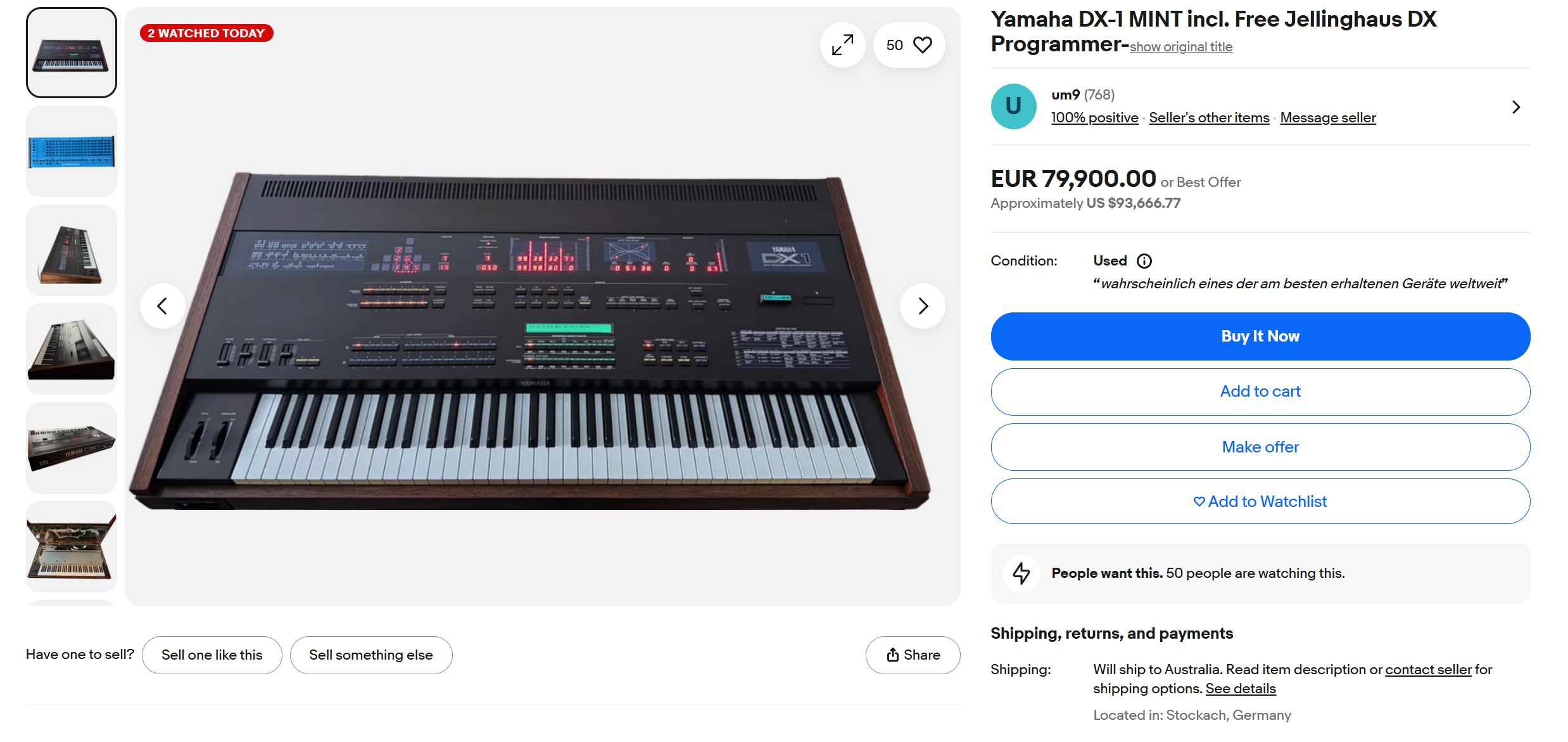Click Sell one like this
The width and height of the screenshot is (1568, 742).
point(212,655)
